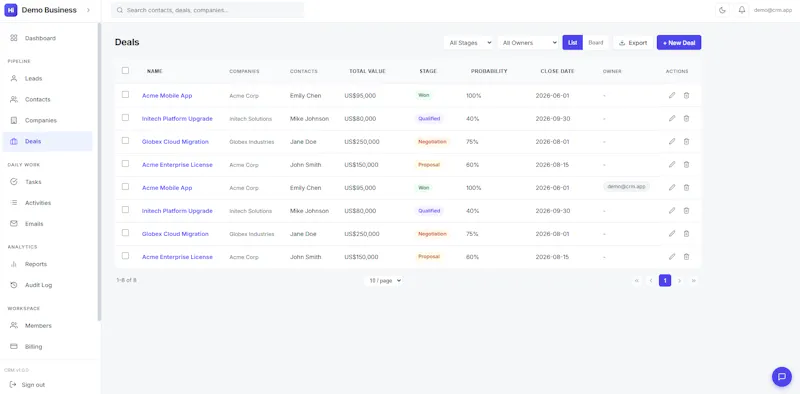
Task: Click the COMPANIES column header
Action: (244, 71)
